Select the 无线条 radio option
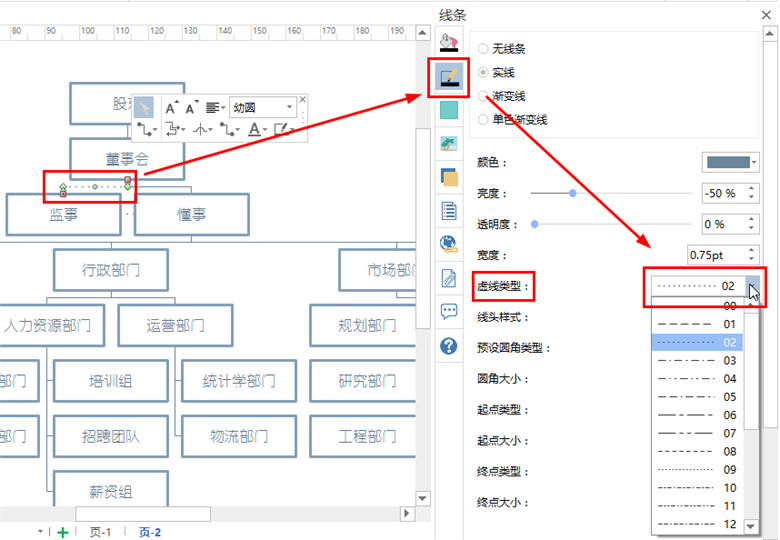Screen dimensions: 780x540 [485, 48]
